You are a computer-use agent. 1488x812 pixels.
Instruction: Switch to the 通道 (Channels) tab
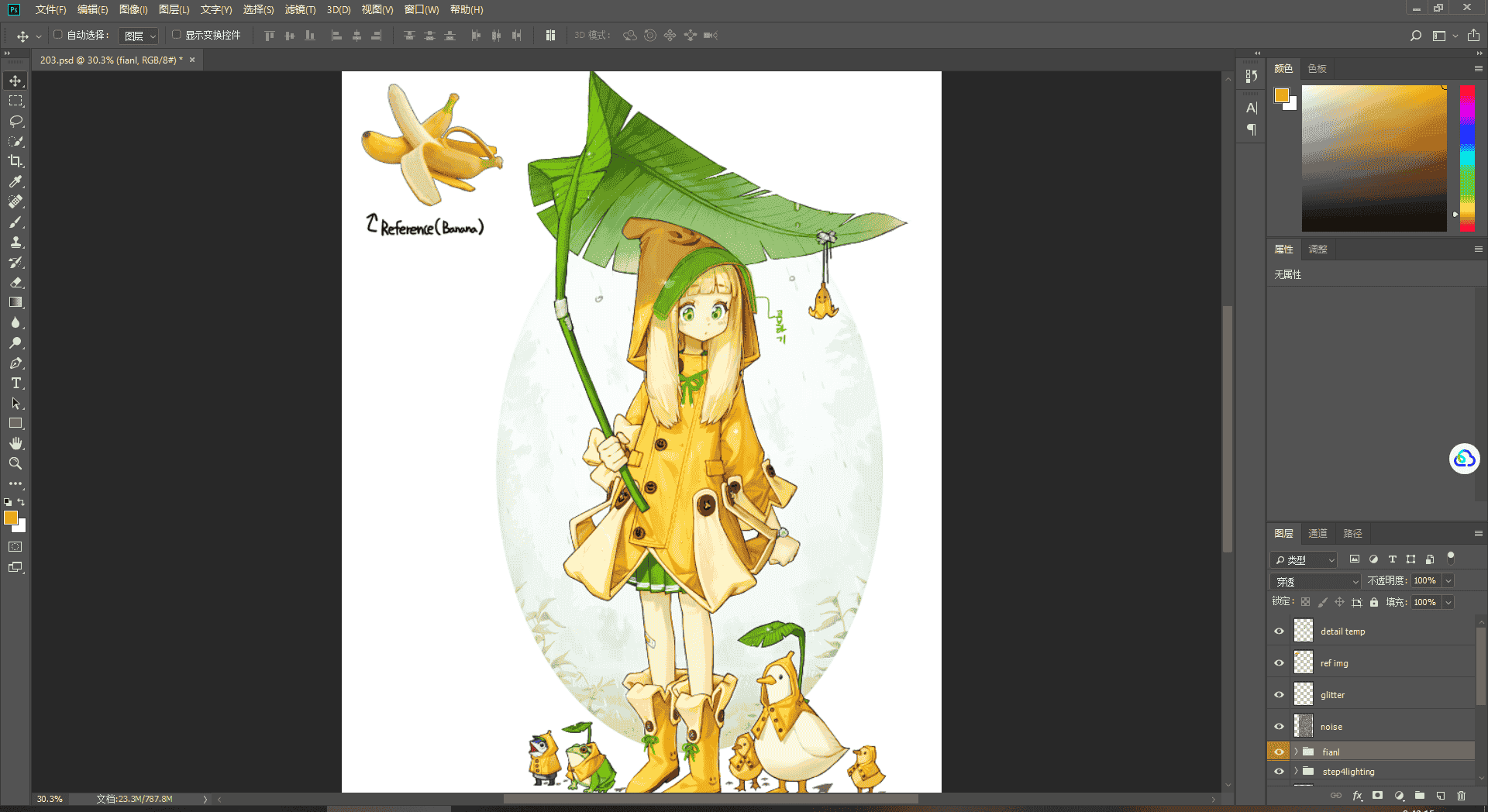coord(1317,533)
